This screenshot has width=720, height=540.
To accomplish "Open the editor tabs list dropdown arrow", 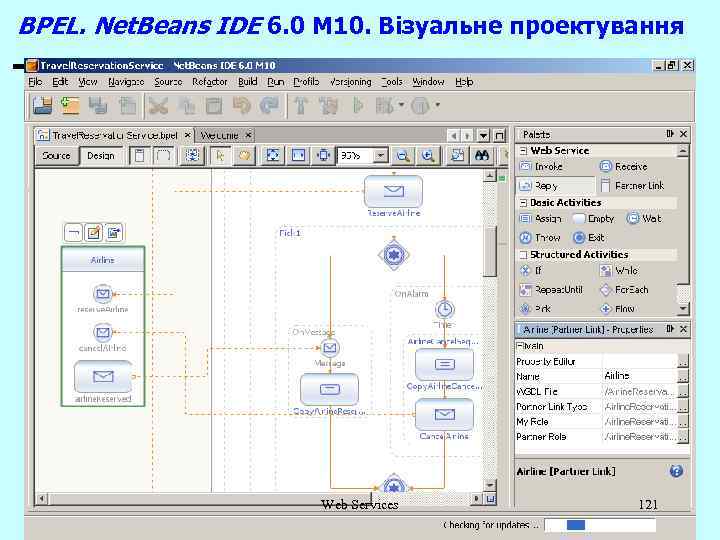I will coord(483,135).
